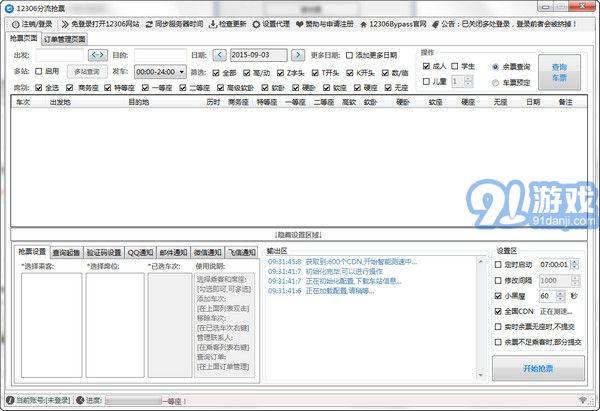The width and height of the screenshot is (600, 411).
Task: Adjust 定时启动 time stepper 07:00:01
Action: (575, 264)
